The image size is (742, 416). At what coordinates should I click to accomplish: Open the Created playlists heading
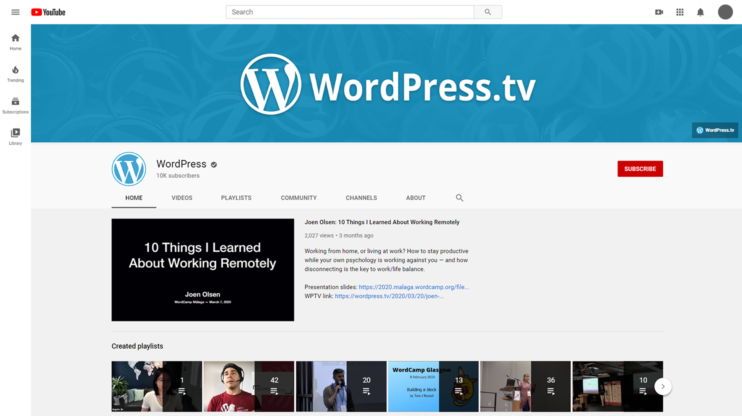pyautogui.click(x=137, y=346)
